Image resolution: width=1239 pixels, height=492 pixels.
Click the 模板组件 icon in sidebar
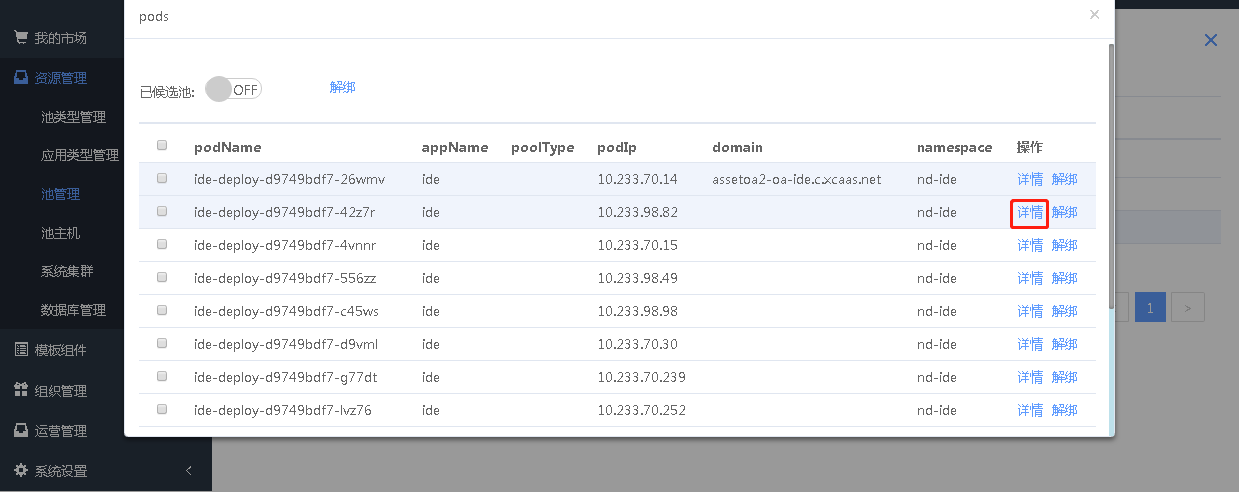tap(20, 350)
